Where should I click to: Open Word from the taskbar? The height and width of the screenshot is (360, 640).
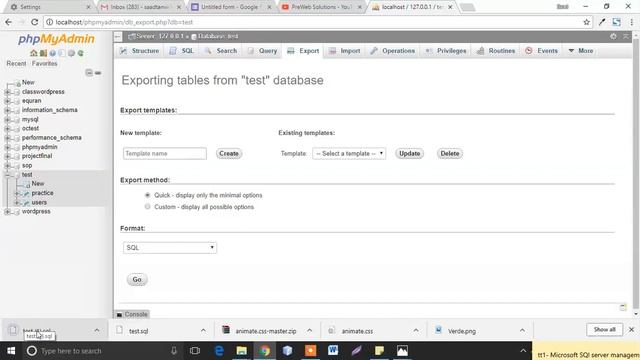tap(333, 351)
